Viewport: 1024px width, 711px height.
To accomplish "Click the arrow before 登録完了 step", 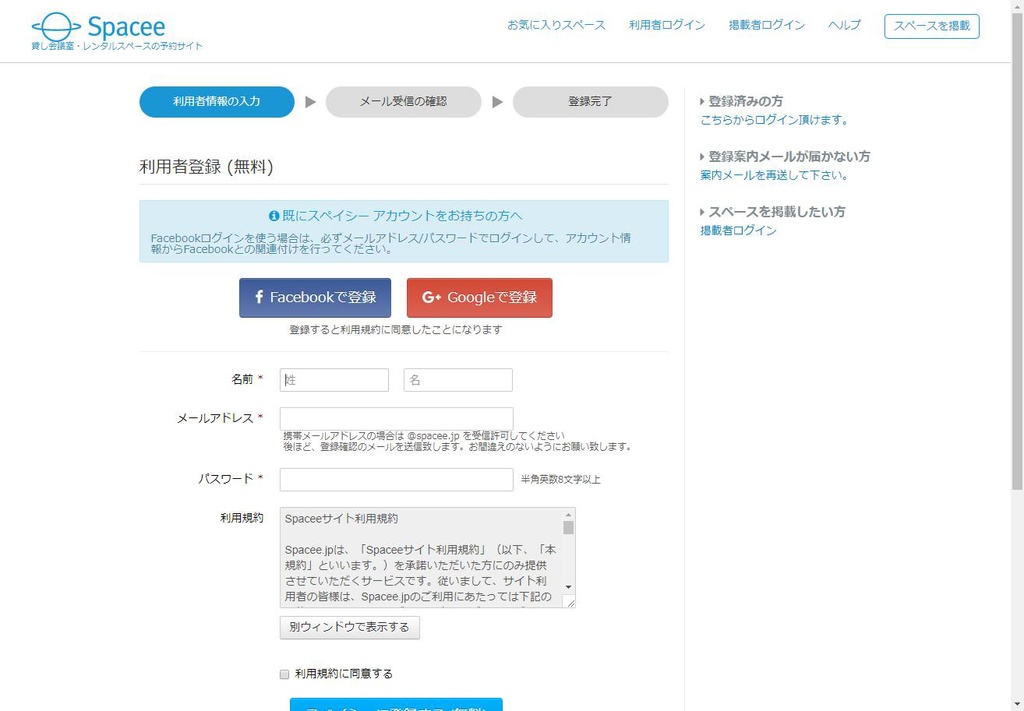I will tap(497, 102).
